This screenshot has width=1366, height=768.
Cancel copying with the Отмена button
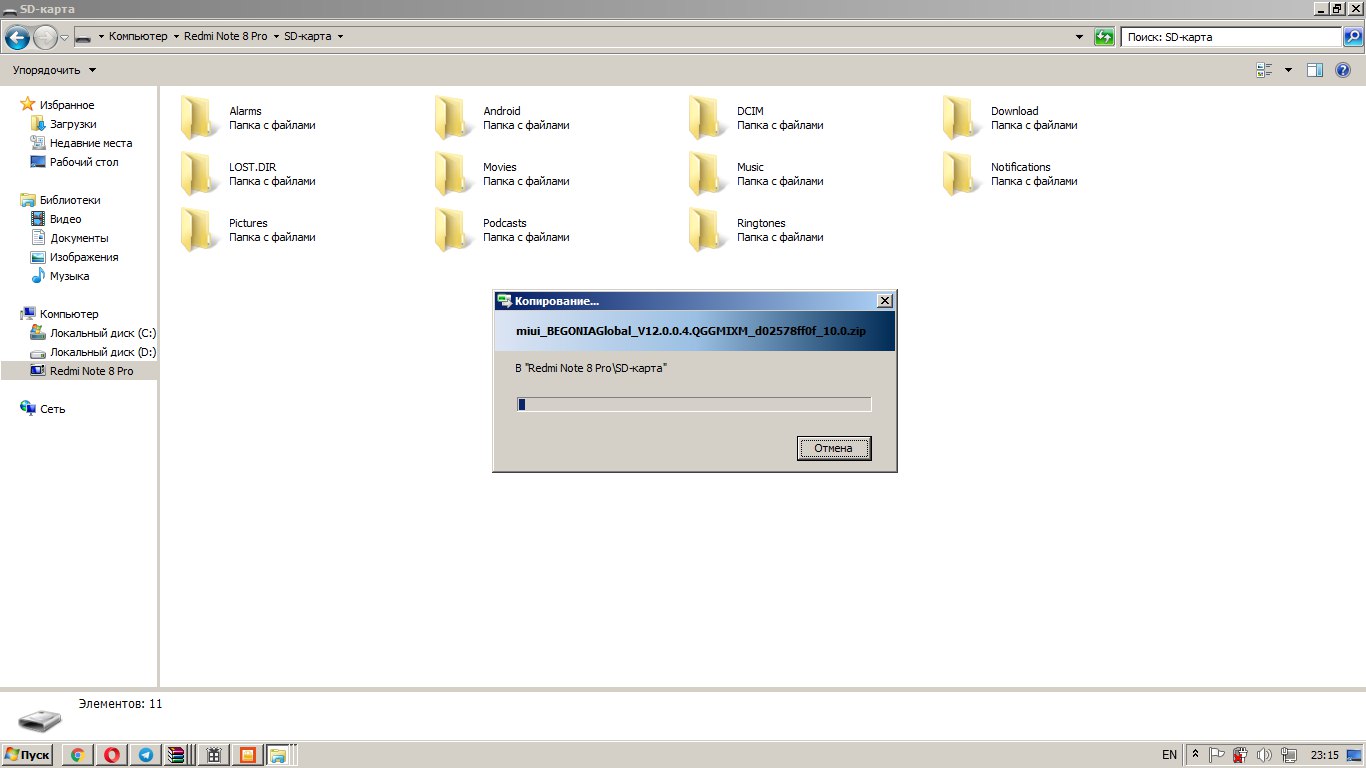pyautogui.click(x=834, y=448)
